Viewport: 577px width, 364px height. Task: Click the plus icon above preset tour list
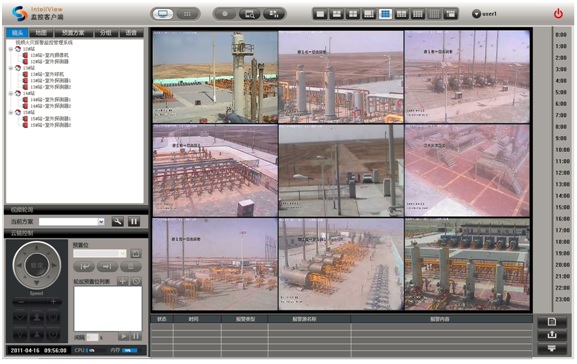tap(123, 281)
